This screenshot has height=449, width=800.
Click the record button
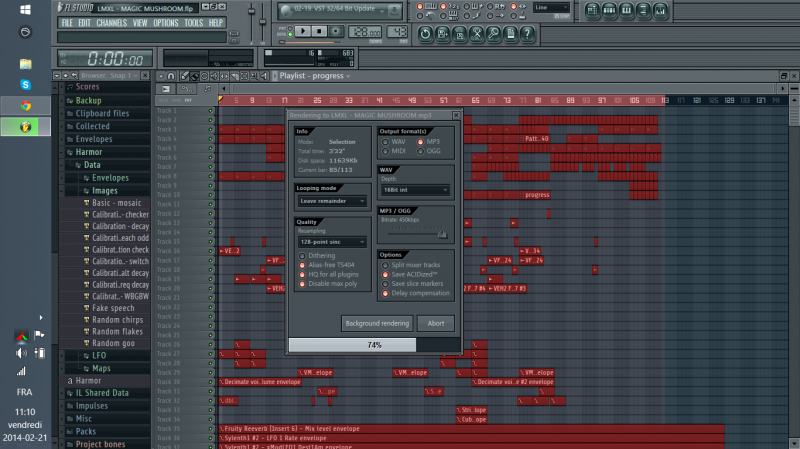click(x=336, y=31)
